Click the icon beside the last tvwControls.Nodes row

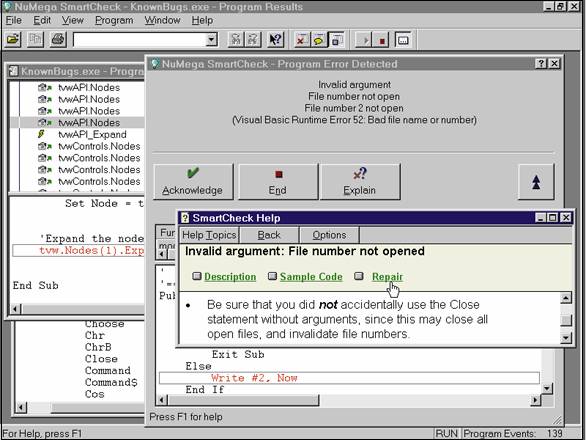point(44,181)
